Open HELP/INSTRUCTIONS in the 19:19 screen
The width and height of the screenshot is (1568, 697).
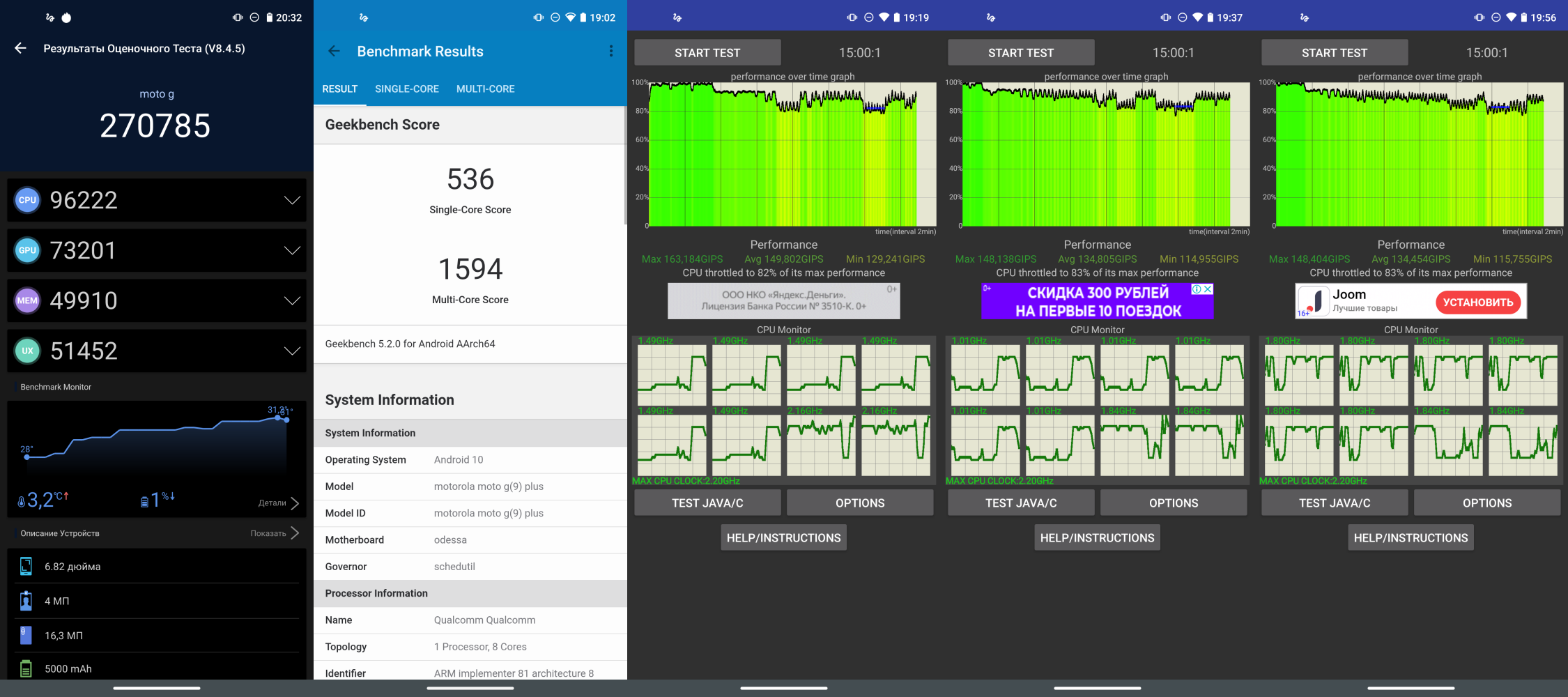pos(784,537)
